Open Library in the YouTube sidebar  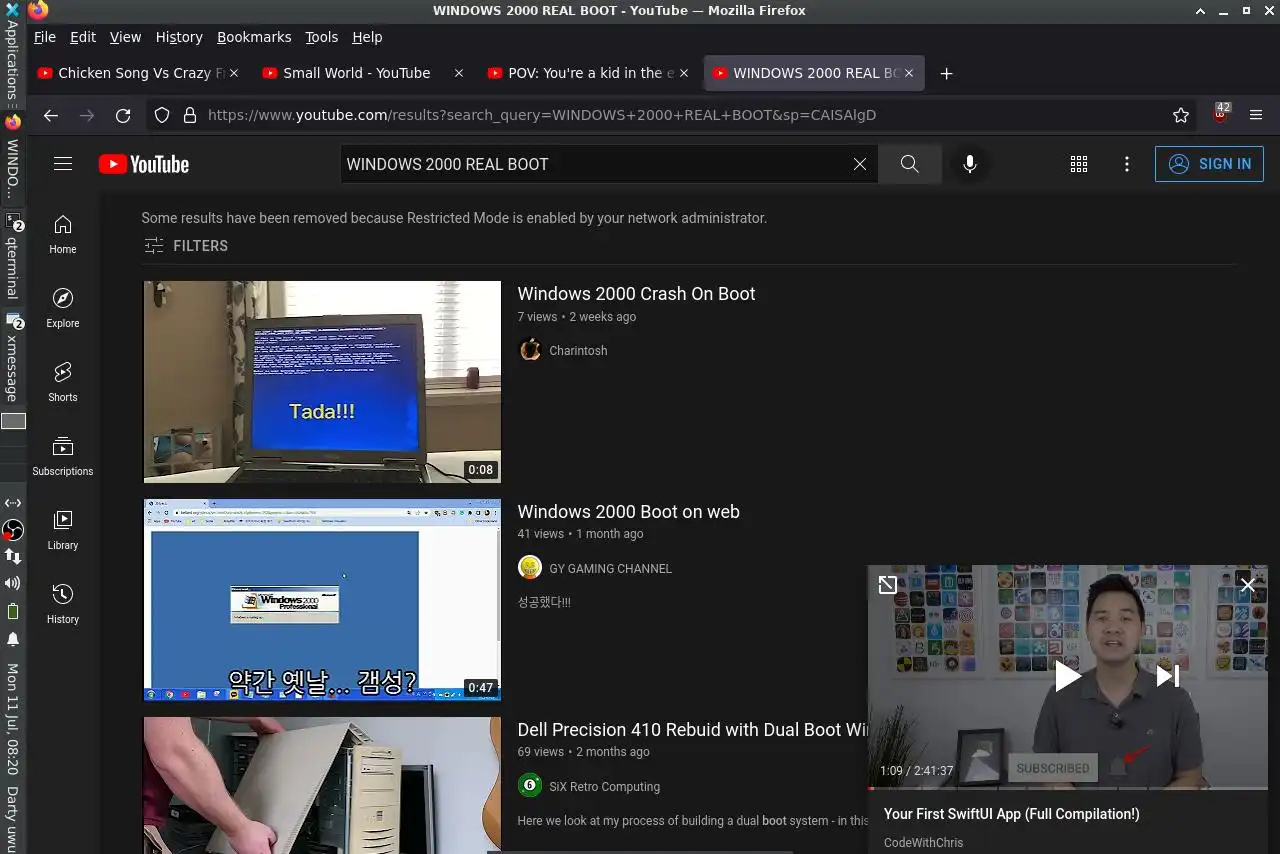click(63, 530)
